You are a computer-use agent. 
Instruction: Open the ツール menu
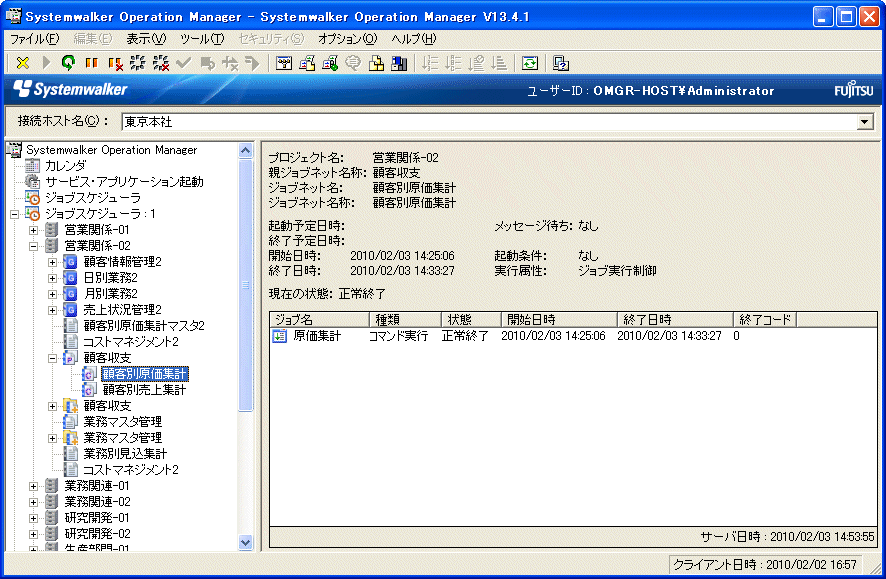click(202, 38)
